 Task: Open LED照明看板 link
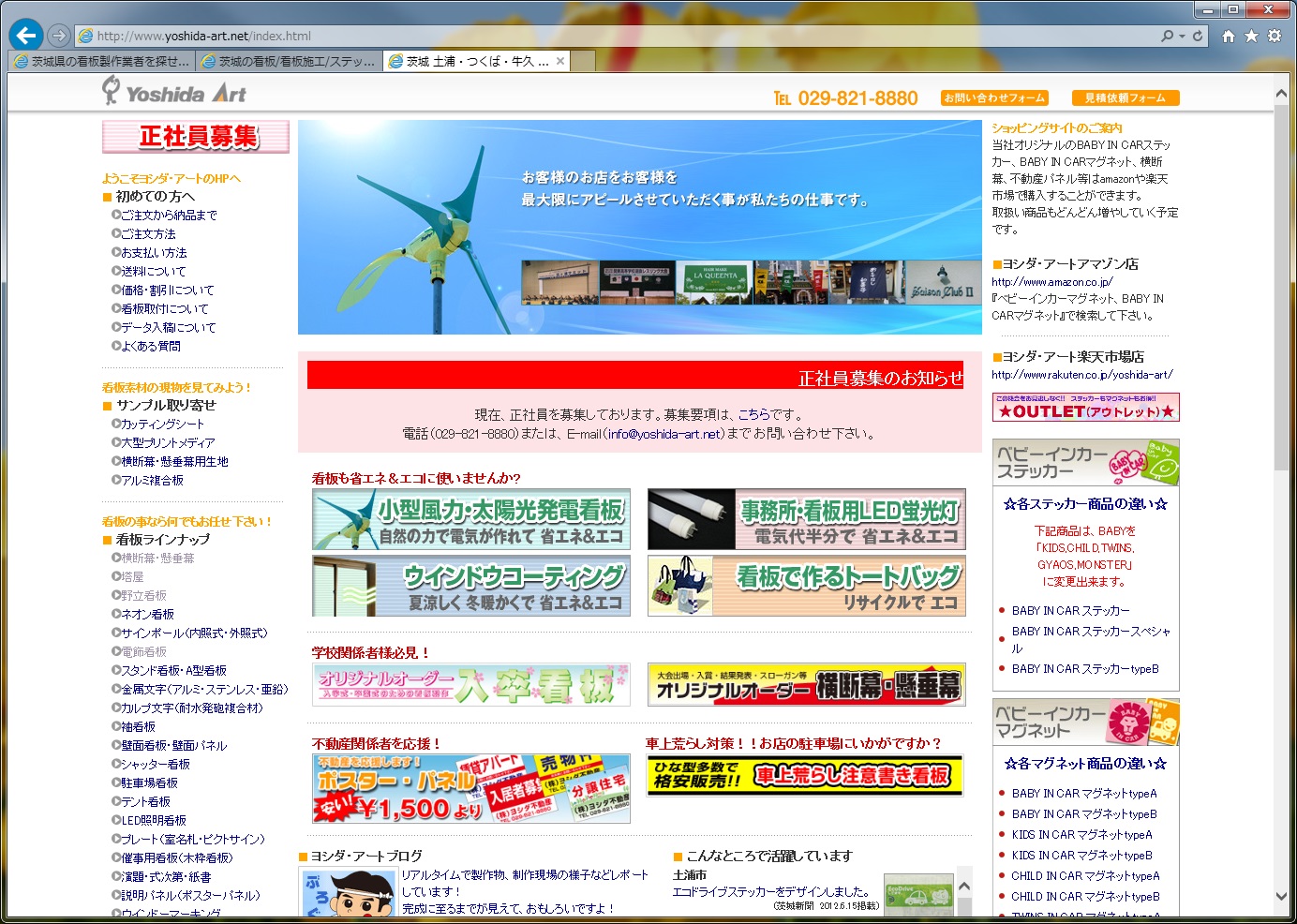[x=154, y=820]
